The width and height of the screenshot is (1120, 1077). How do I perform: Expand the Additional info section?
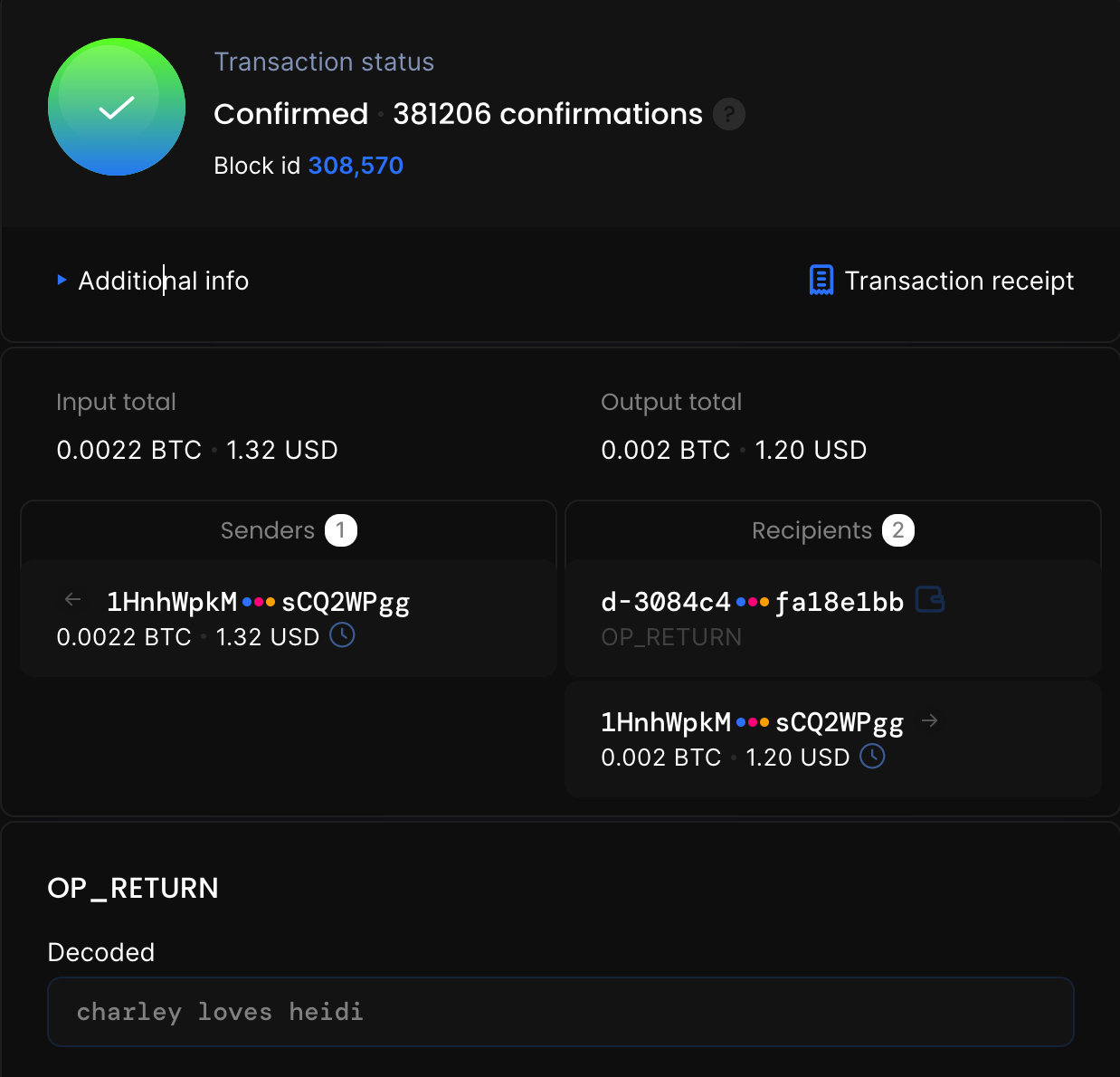coord(163,281)
